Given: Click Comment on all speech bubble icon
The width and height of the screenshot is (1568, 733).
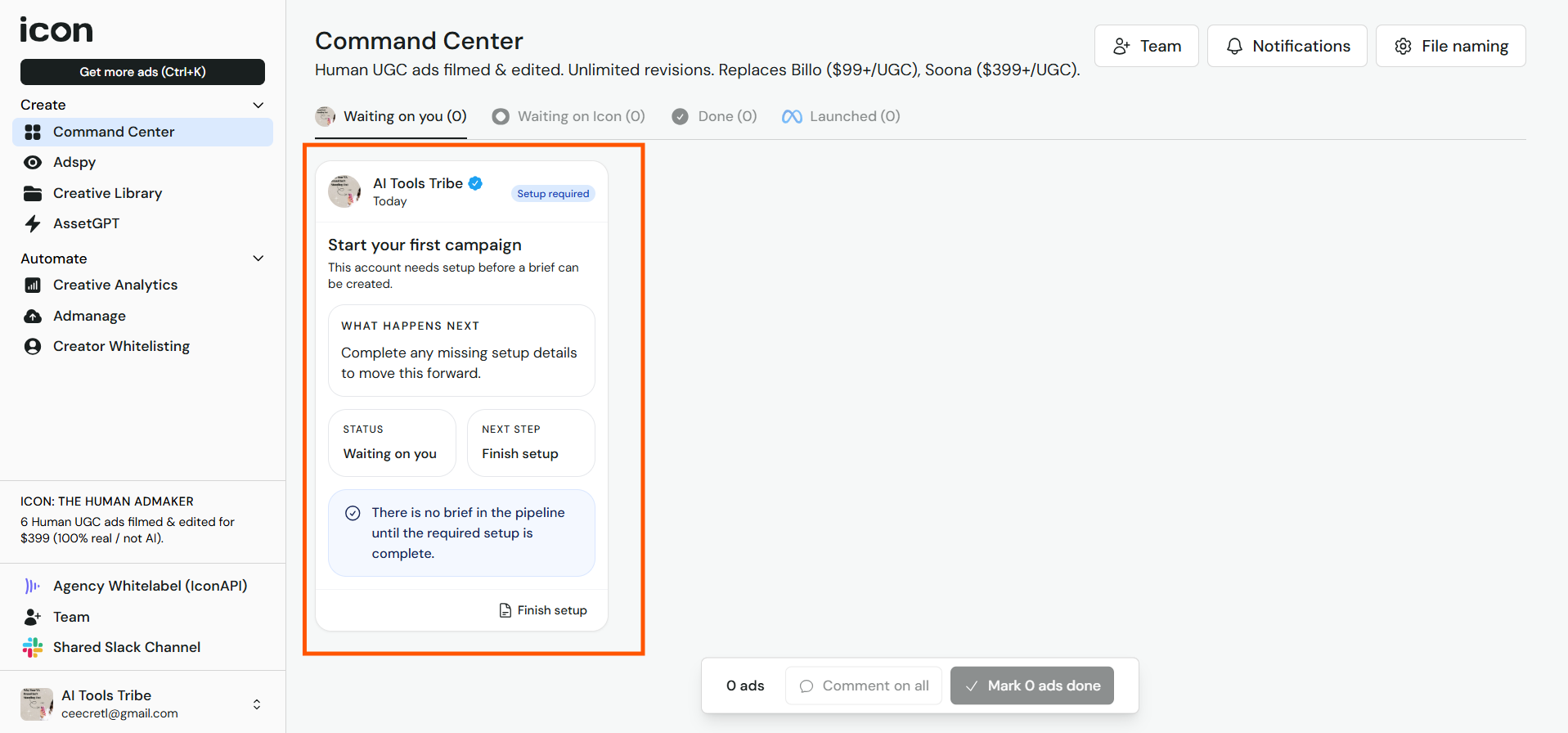Looking at the screenshot, I should (x=806, y=686).
